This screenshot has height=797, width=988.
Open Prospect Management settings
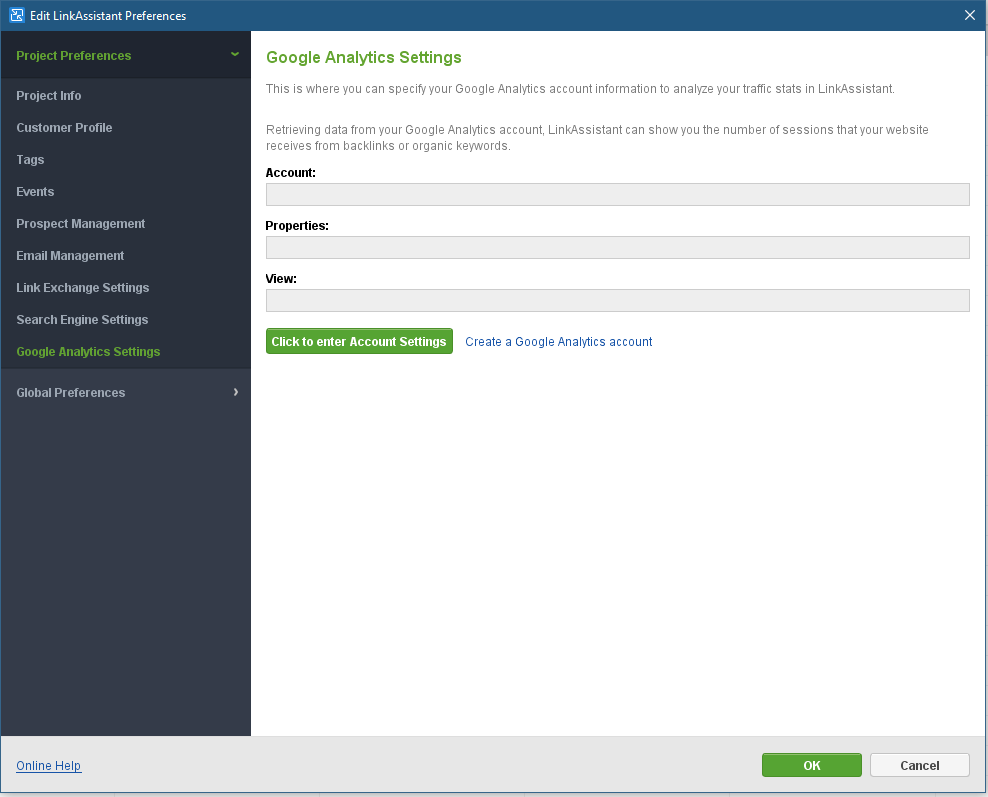coord(81,224)
